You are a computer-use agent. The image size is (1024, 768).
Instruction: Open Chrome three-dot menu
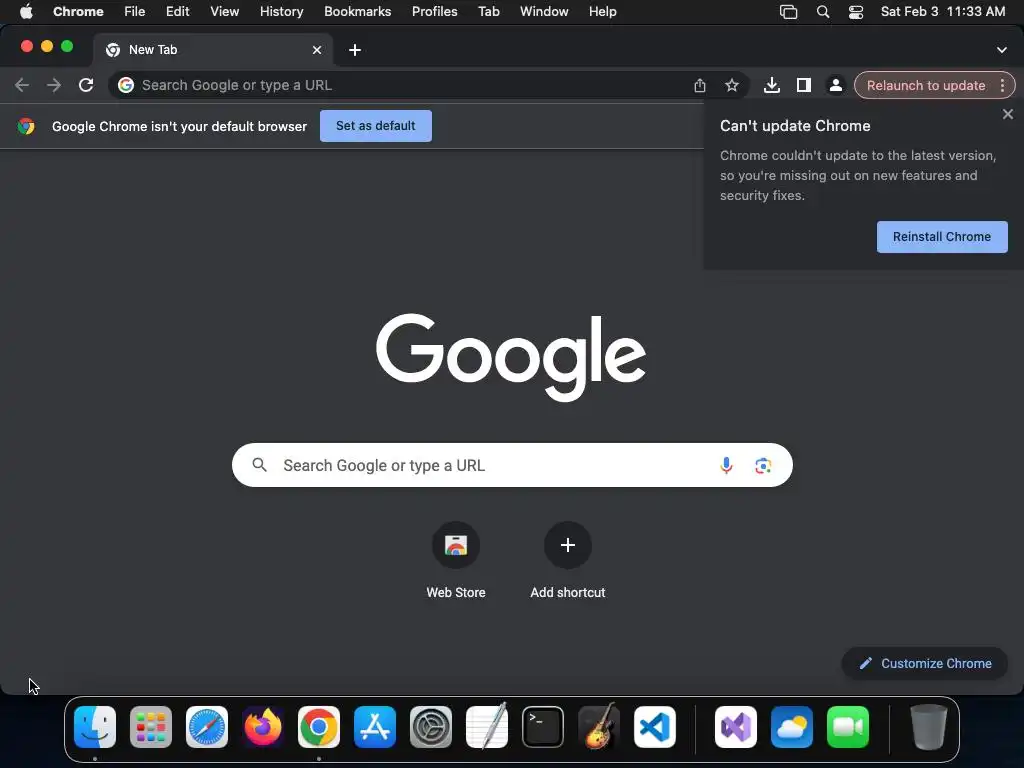click(x=1002, y=86)
